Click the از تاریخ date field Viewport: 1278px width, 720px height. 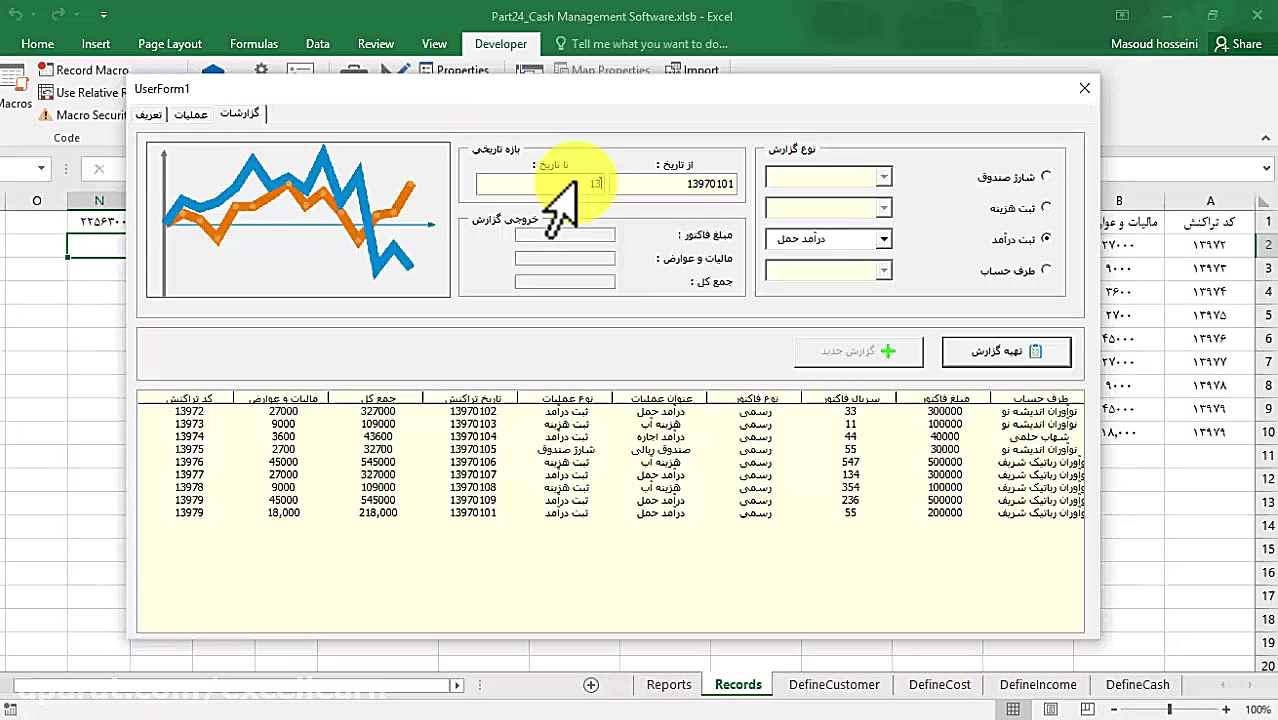[675, 184]
